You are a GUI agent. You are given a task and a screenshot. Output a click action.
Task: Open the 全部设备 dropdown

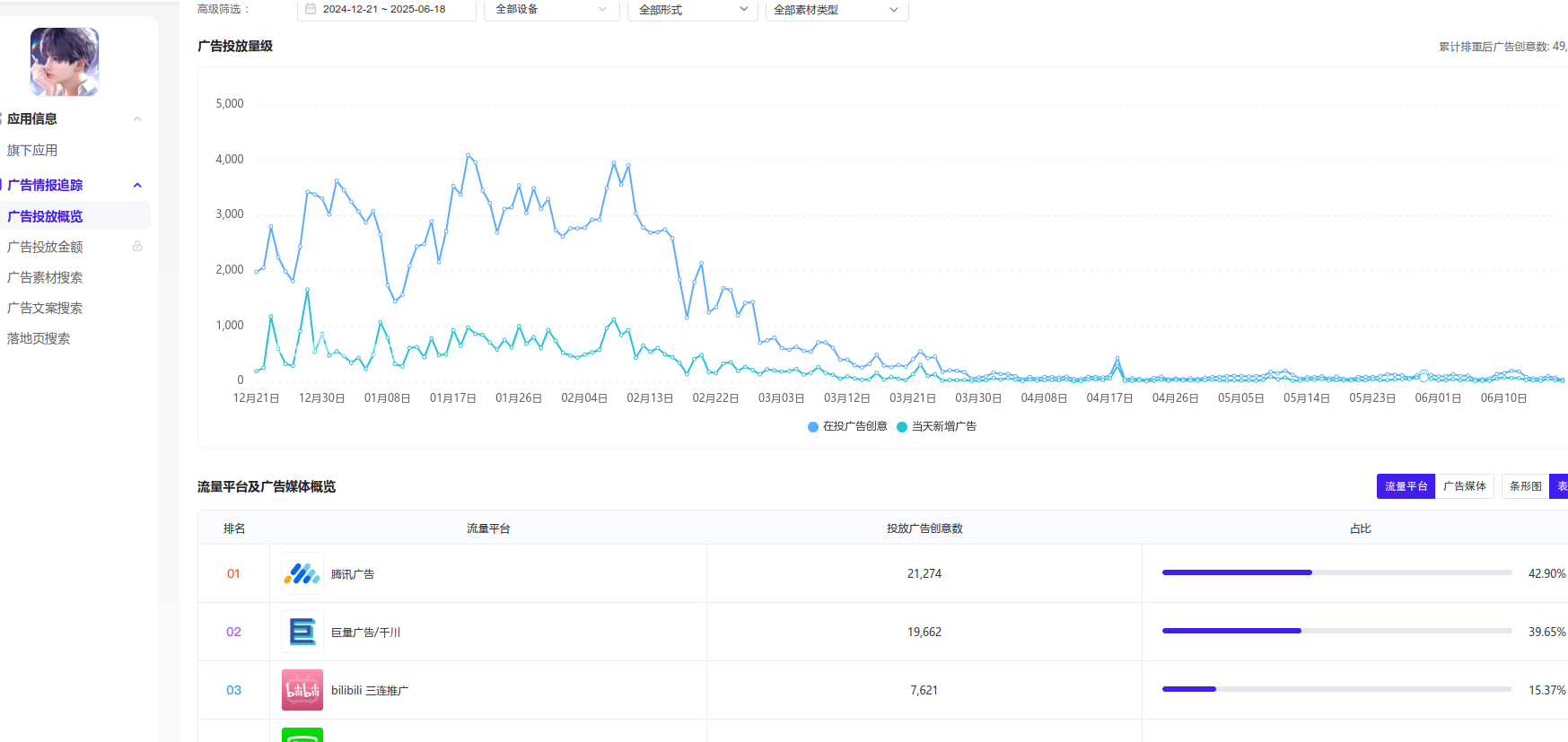[551, 9]
